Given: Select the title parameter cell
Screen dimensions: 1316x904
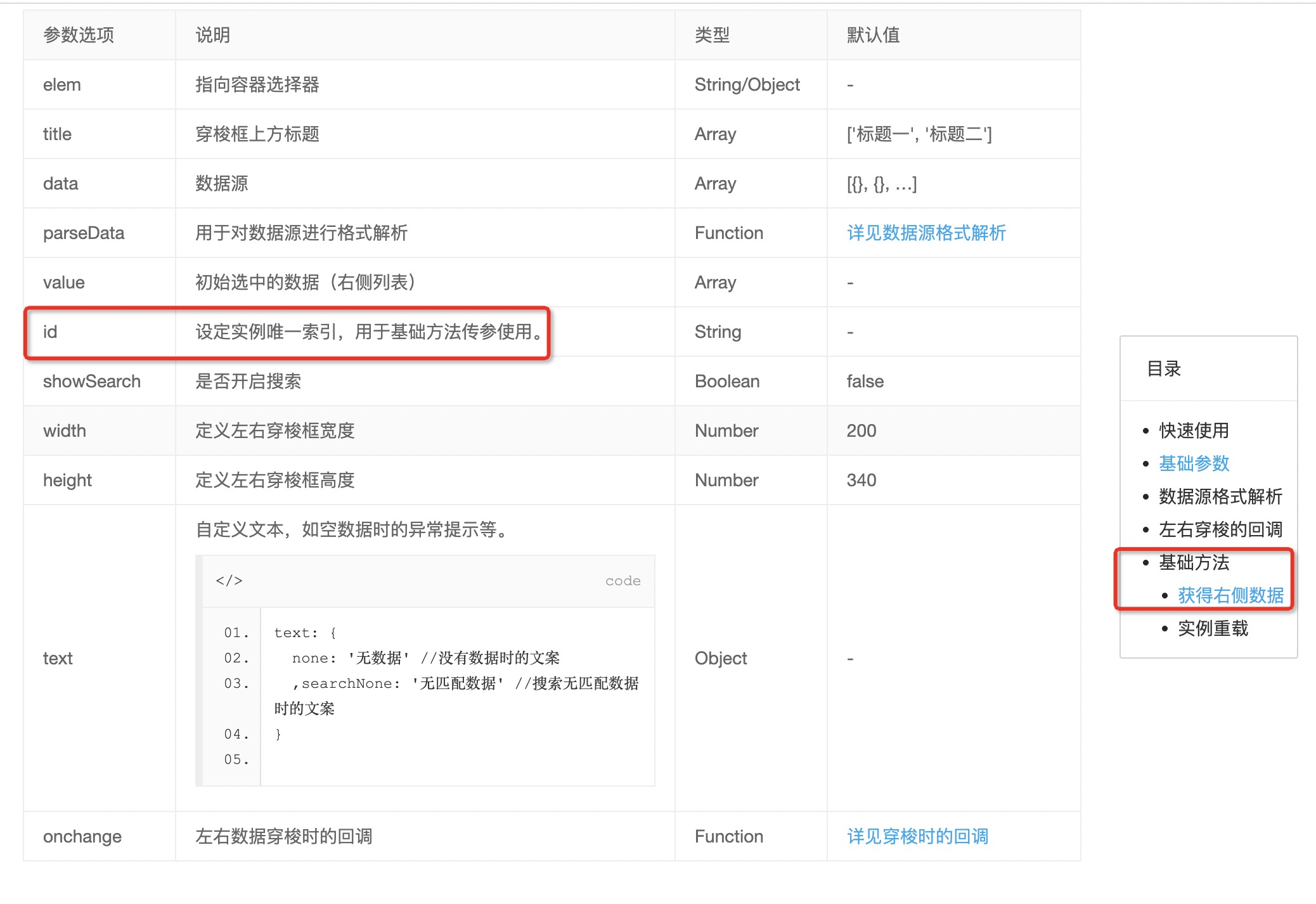Looking at the screenshot, I should click(100, 134).
